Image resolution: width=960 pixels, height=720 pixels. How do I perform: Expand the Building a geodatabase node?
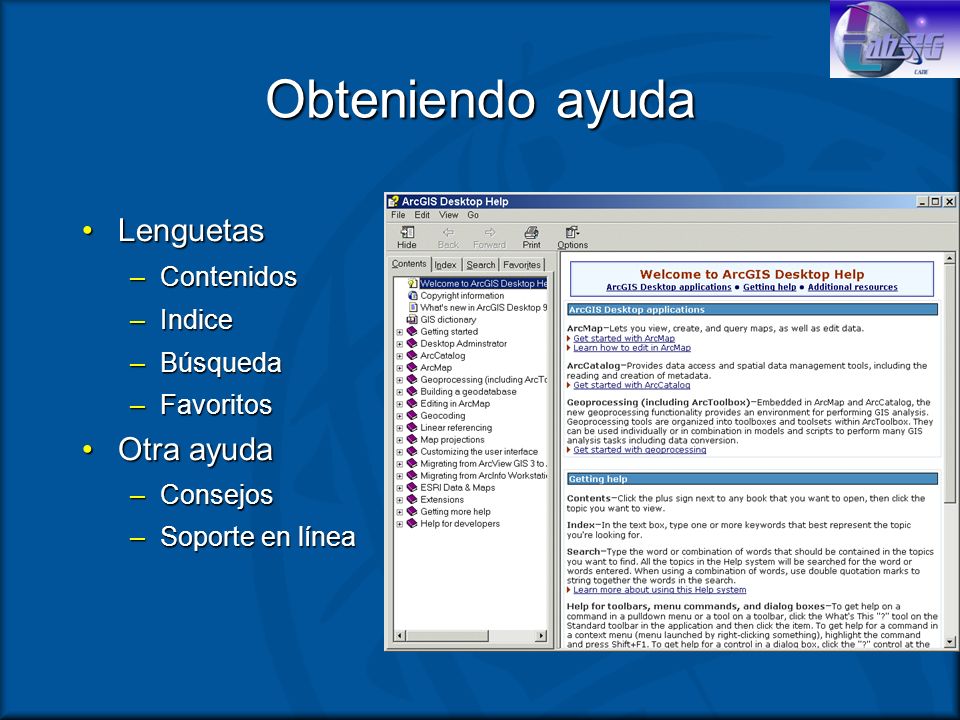pos(399,392)
